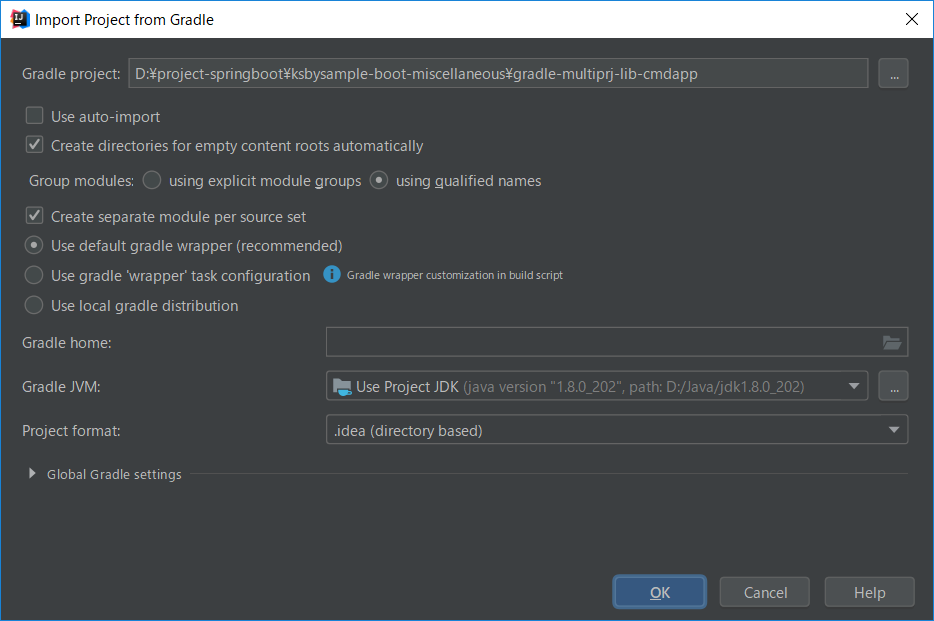
Task: Select using explicit module groups radio
Action: point(152,180)
